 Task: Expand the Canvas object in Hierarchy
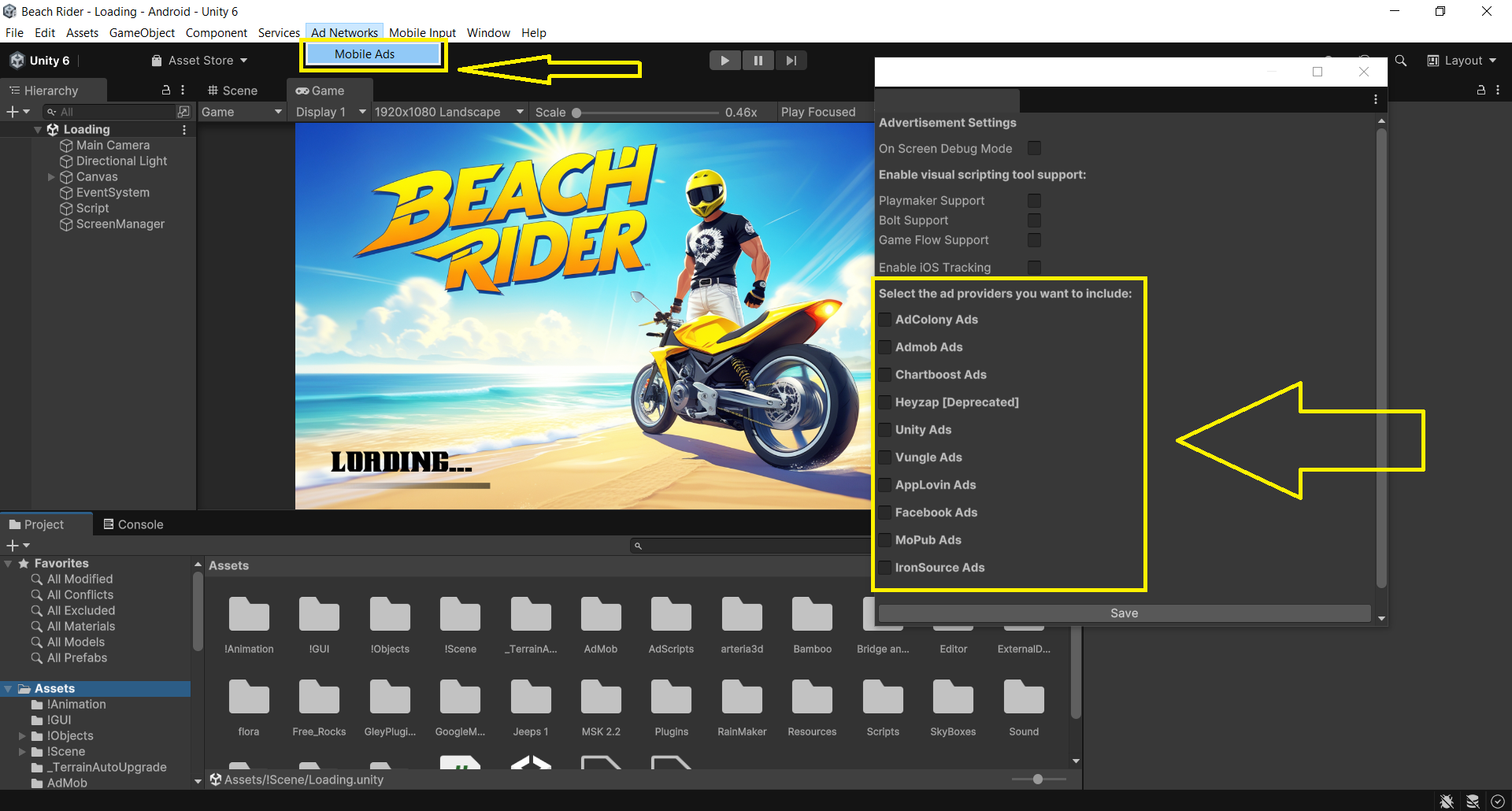51,177
